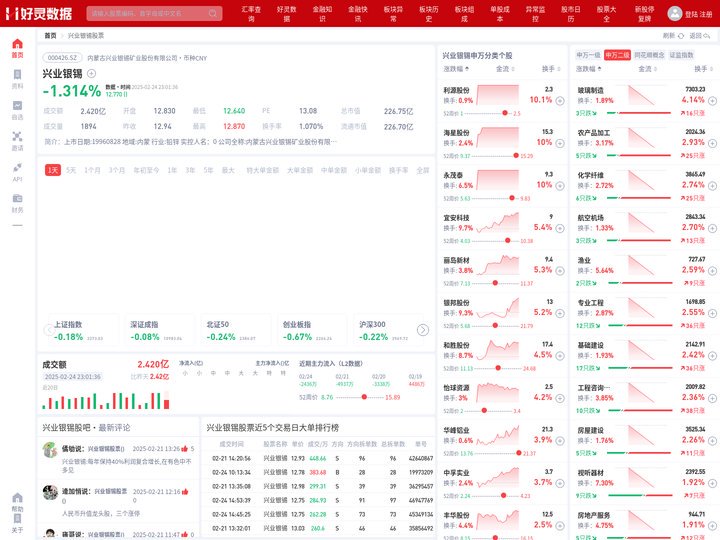Image resolution: width=720 pixels, height=540 pixels.
Task: Open 汇率查询 in top navigation
Action: 251,14
